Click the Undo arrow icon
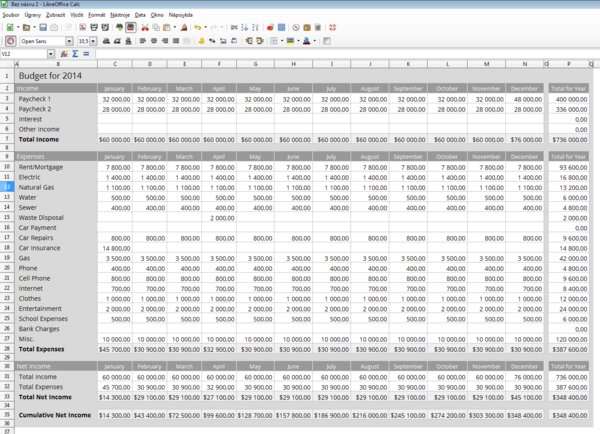Image resolution: width=600 pixels, height=434 pixels. point(197,28)
